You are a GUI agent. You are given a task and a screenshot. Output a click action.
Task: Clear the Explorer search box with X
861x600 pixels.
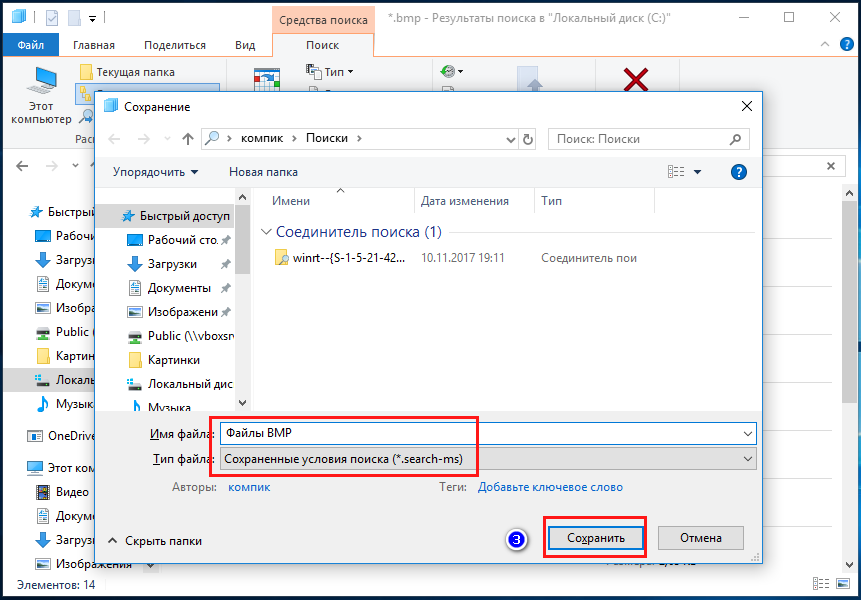(831, 166)
